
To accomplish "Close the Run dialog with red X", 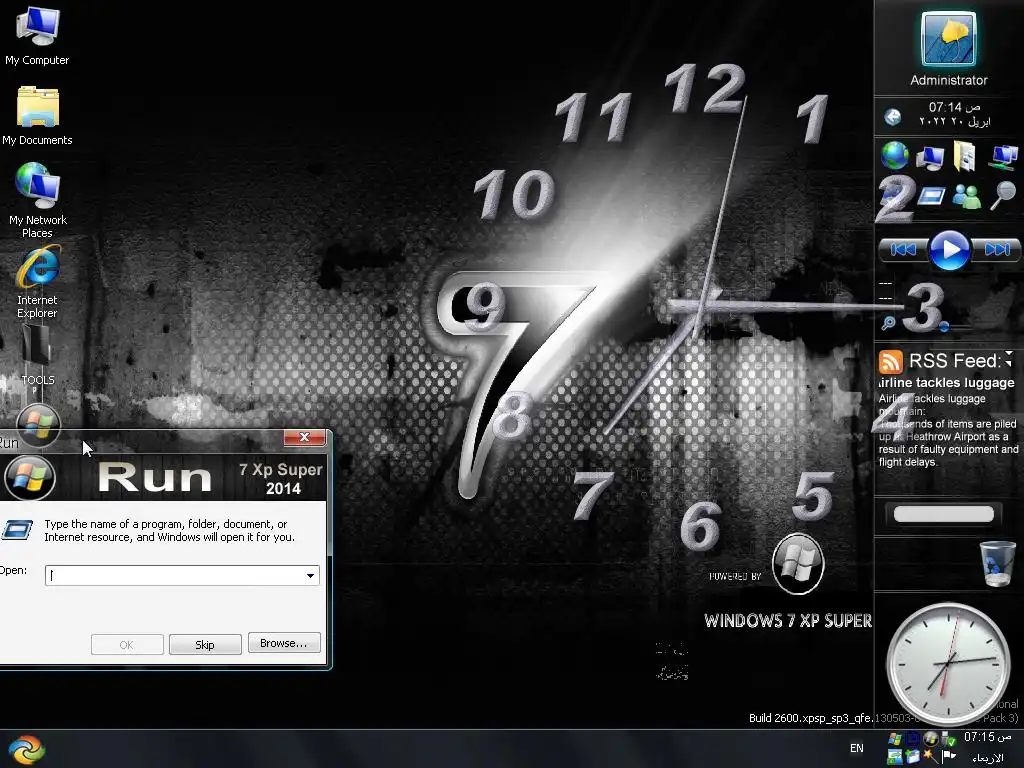I will click(304, 437).
